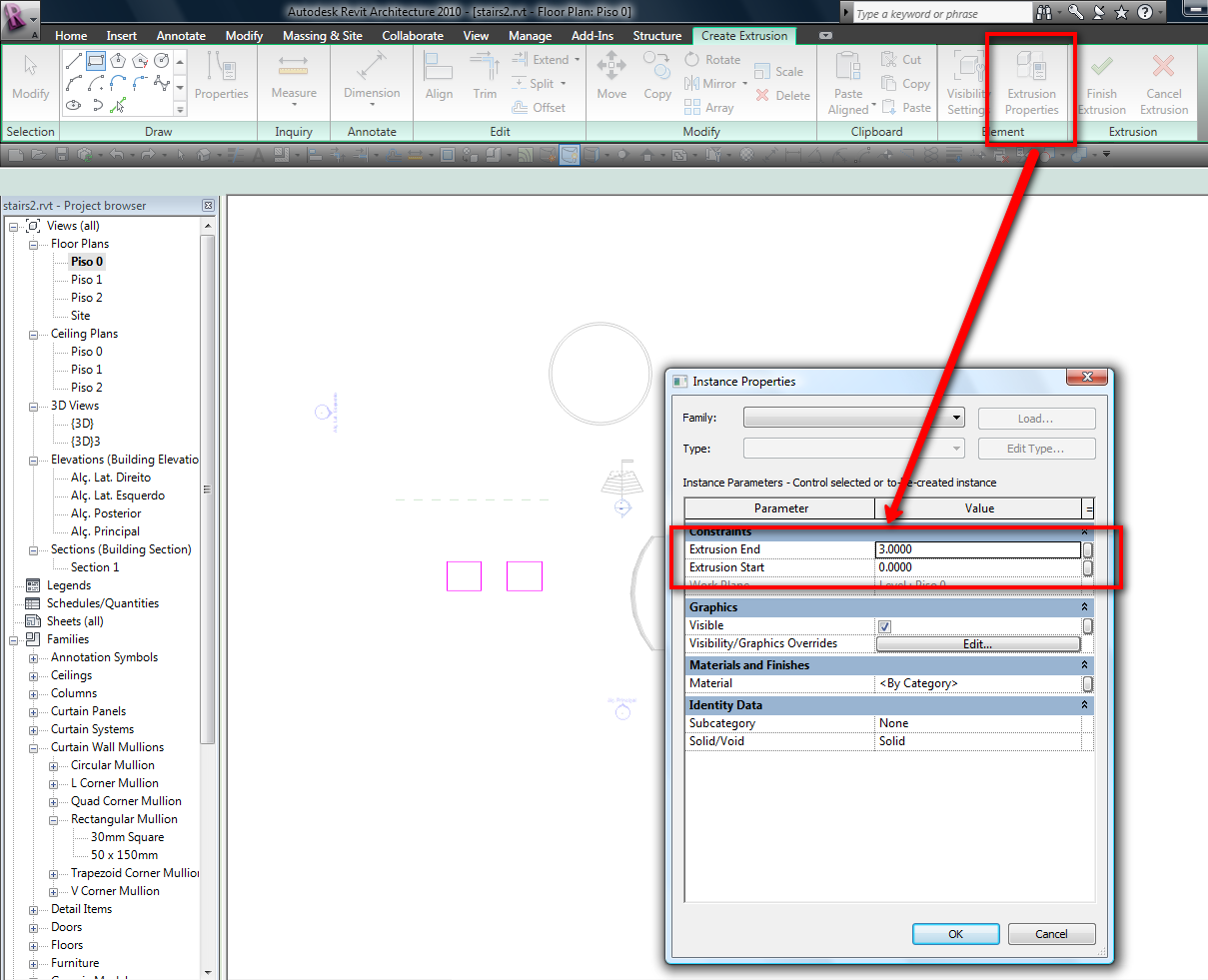Image resolution: width=1208 pixels, height=980 pixels.
Task: Collapse the Curtain Wall Mullions node
Action: [x=33, y=748]
